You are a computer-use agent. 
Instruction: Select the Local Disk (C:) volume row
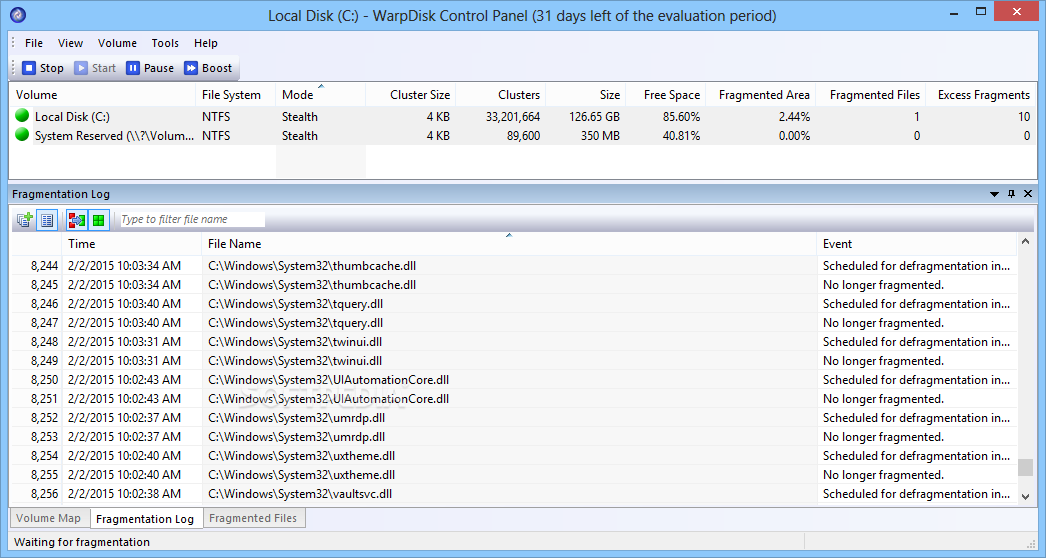coord(523,116)
